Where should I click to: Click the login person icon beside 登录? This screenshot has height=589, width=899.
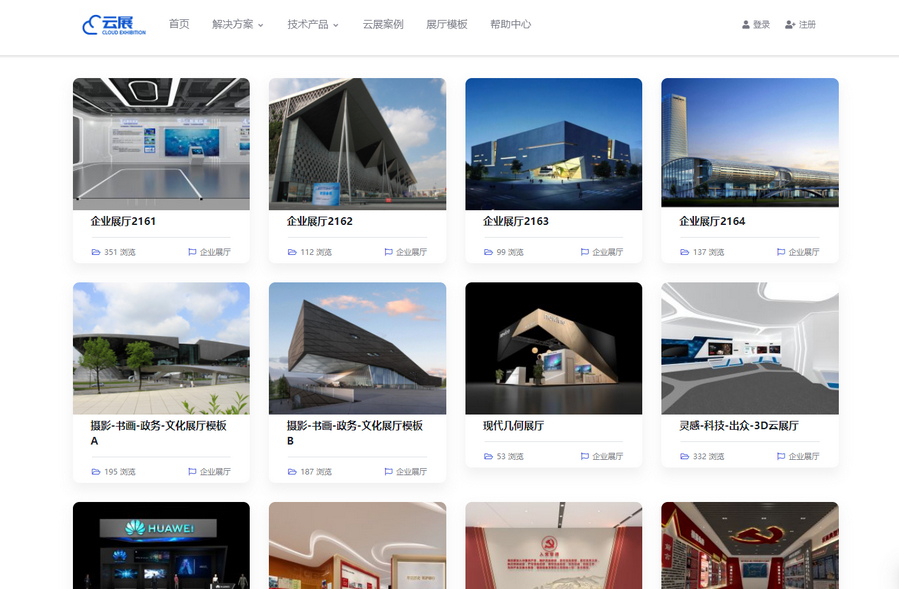[x=745, y=24]
